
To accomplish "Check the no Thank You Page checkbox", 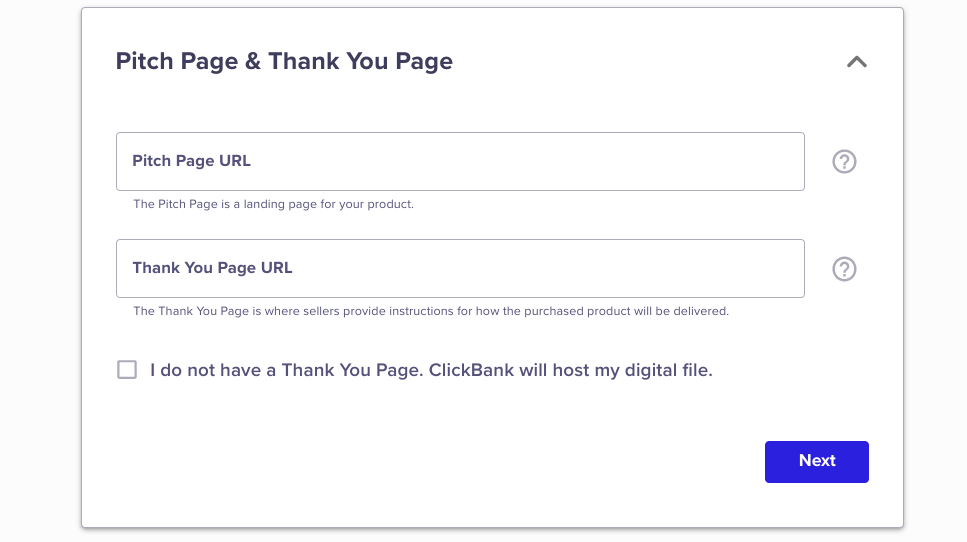I will click(x=127, y=370).
